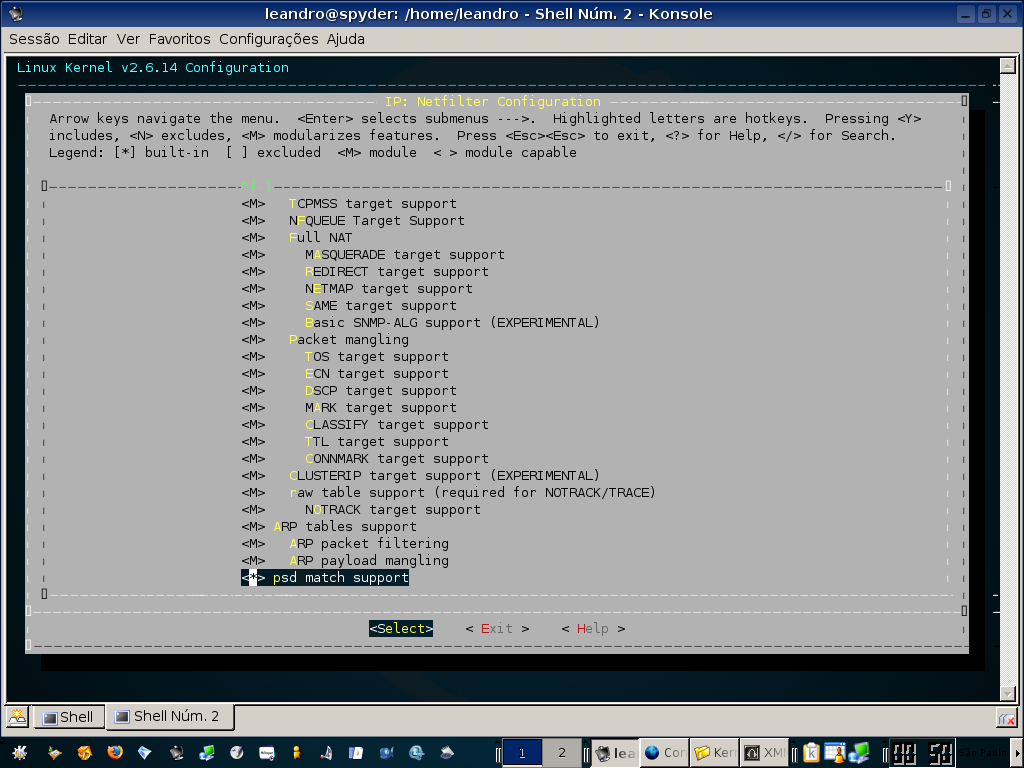Click the network monitor tray icon
Image resolution: width=1024 pixels, height=768 pixels.
coord(859,753)
